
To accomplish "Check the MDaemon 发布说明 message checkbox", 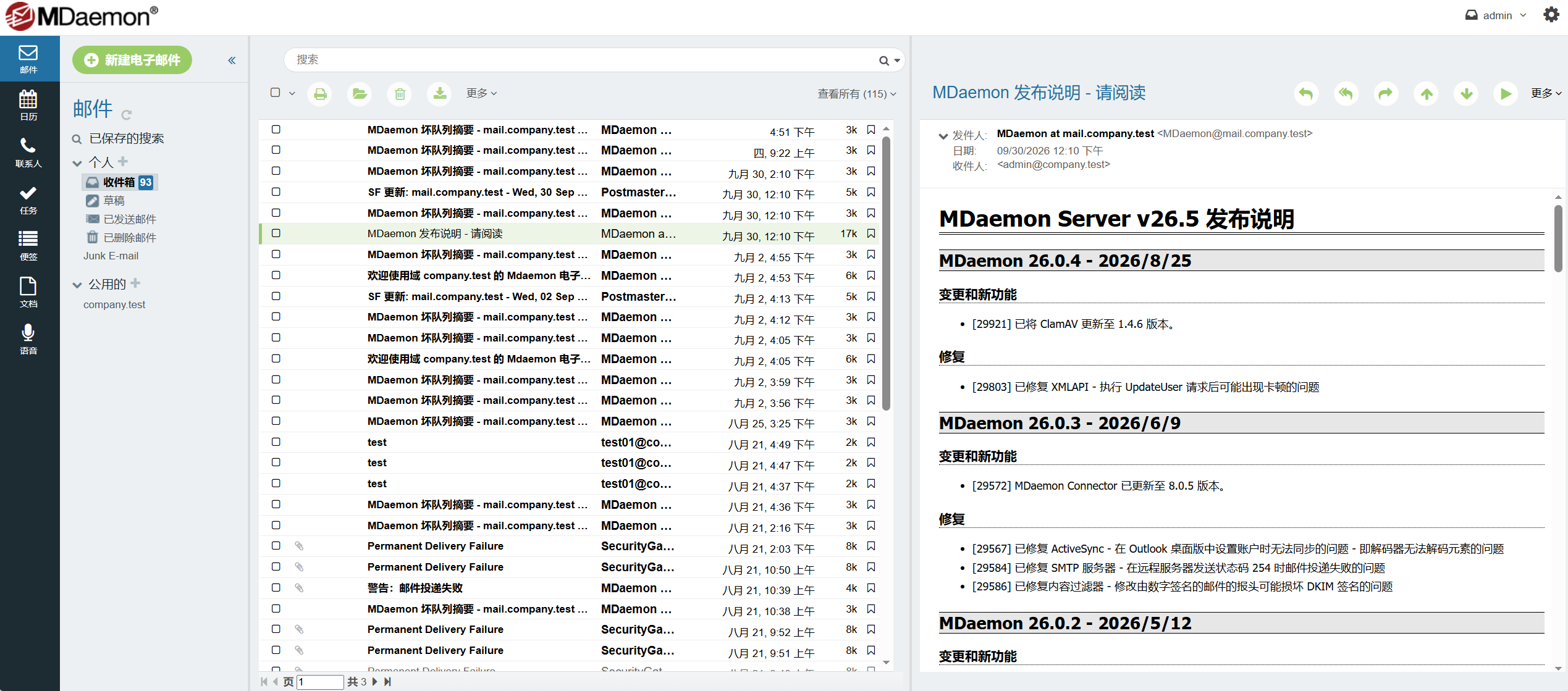I will pyautogui.click(x=276, y=233).
